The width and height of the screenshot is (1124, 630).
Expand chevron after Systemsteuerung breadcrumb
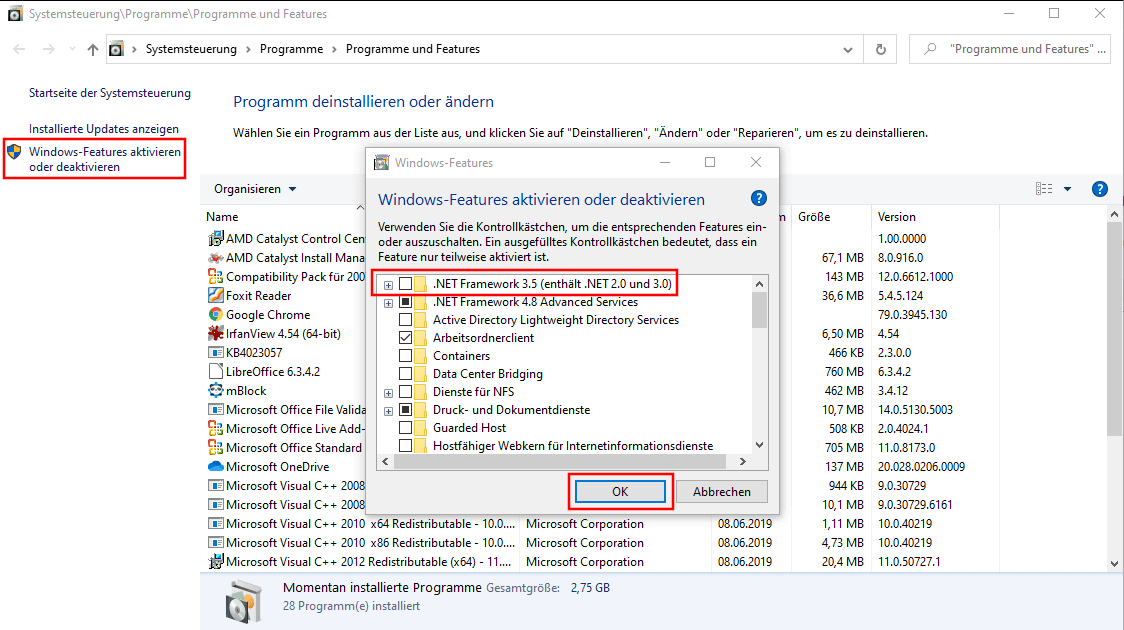[x=248, y=49]
